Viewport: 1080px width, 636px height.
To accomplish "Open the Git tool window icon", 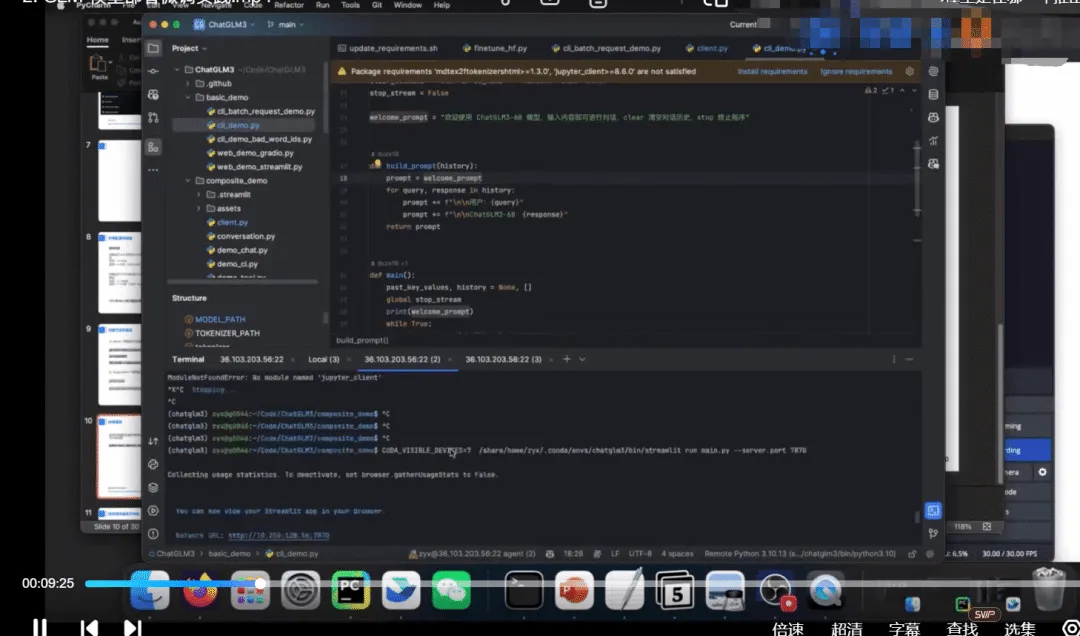I will (933, 533).
